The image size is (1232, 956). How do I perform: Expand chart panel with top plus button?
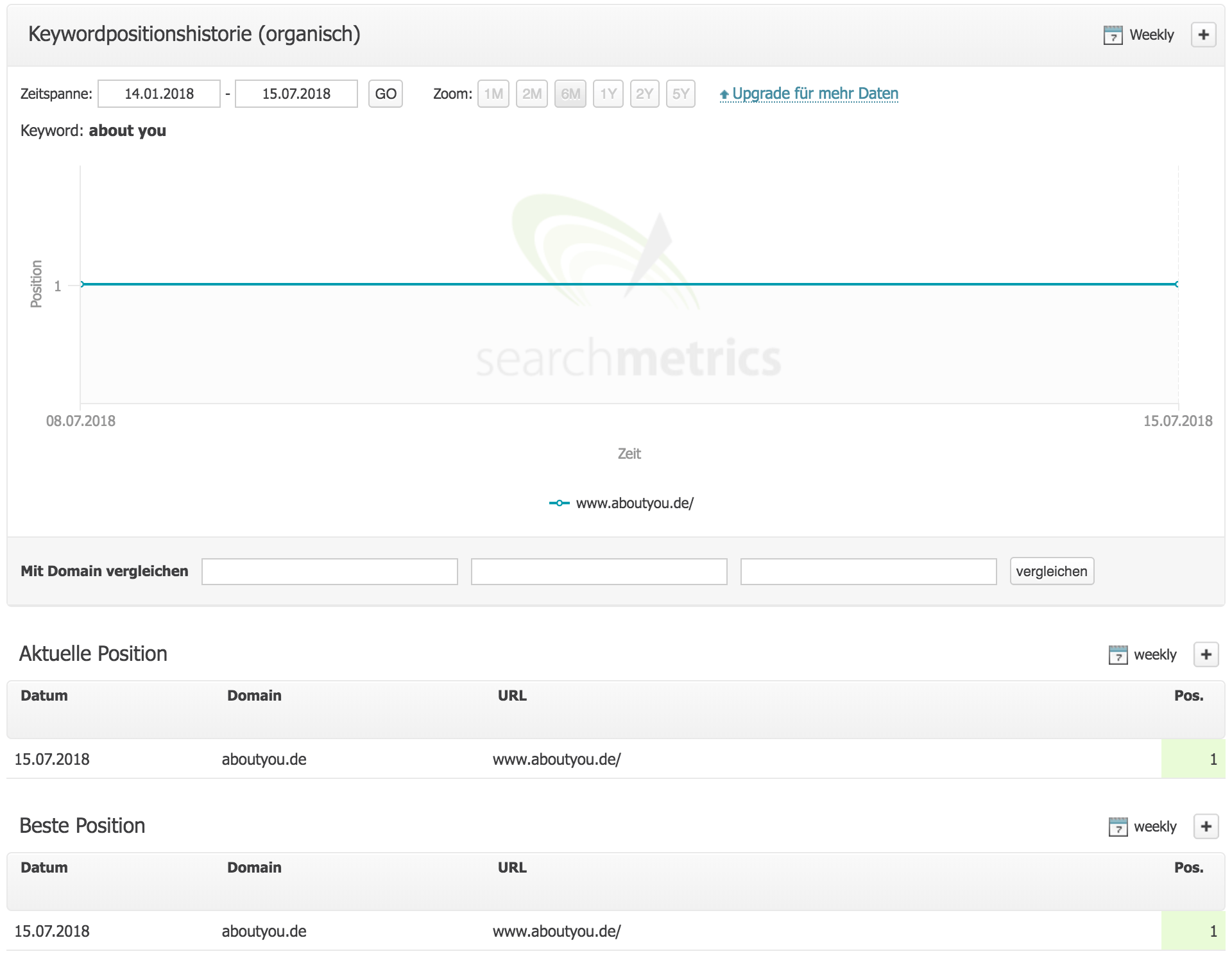pyautogui.click(x=1204, y=35)
